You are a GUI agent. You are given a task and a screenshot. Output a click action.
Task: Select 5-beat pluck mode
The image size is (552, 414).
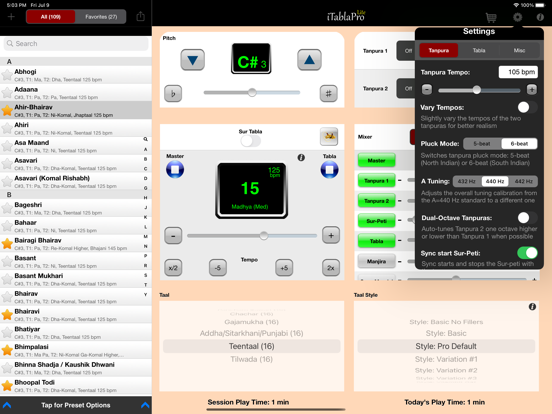tap(482, 144)
